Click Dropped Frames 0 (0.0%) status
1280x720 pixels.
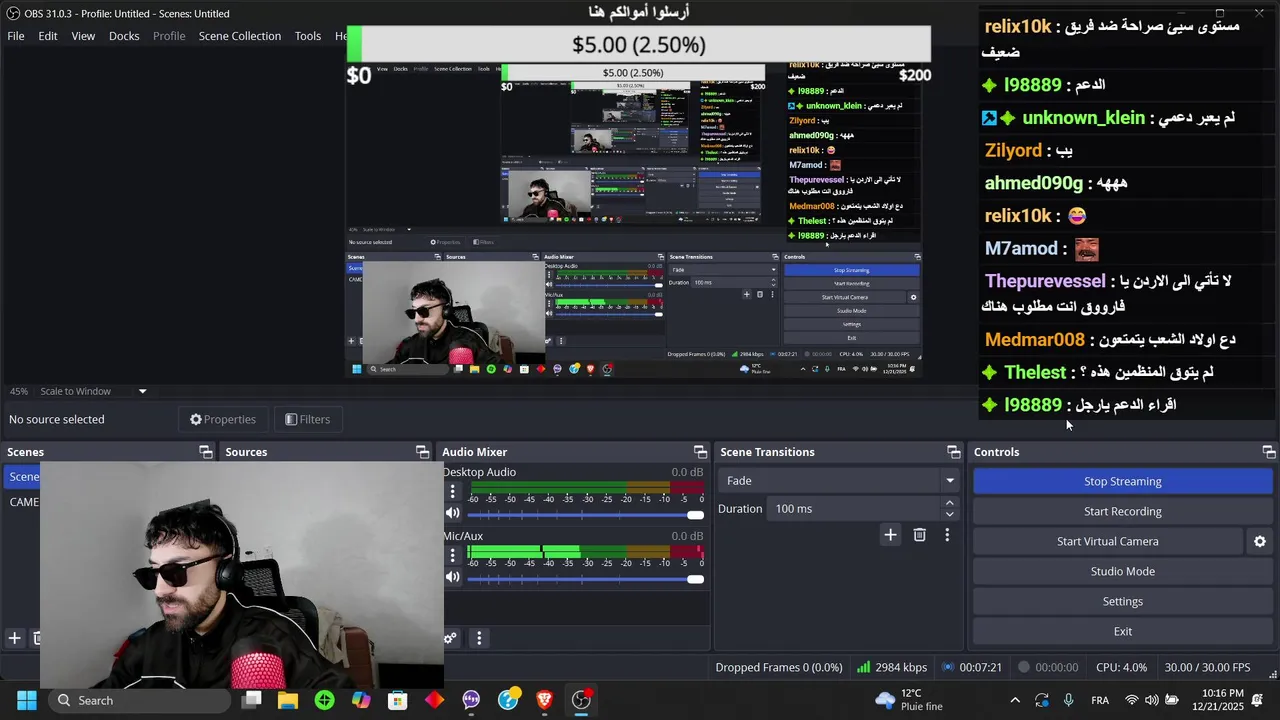[779, 667]
